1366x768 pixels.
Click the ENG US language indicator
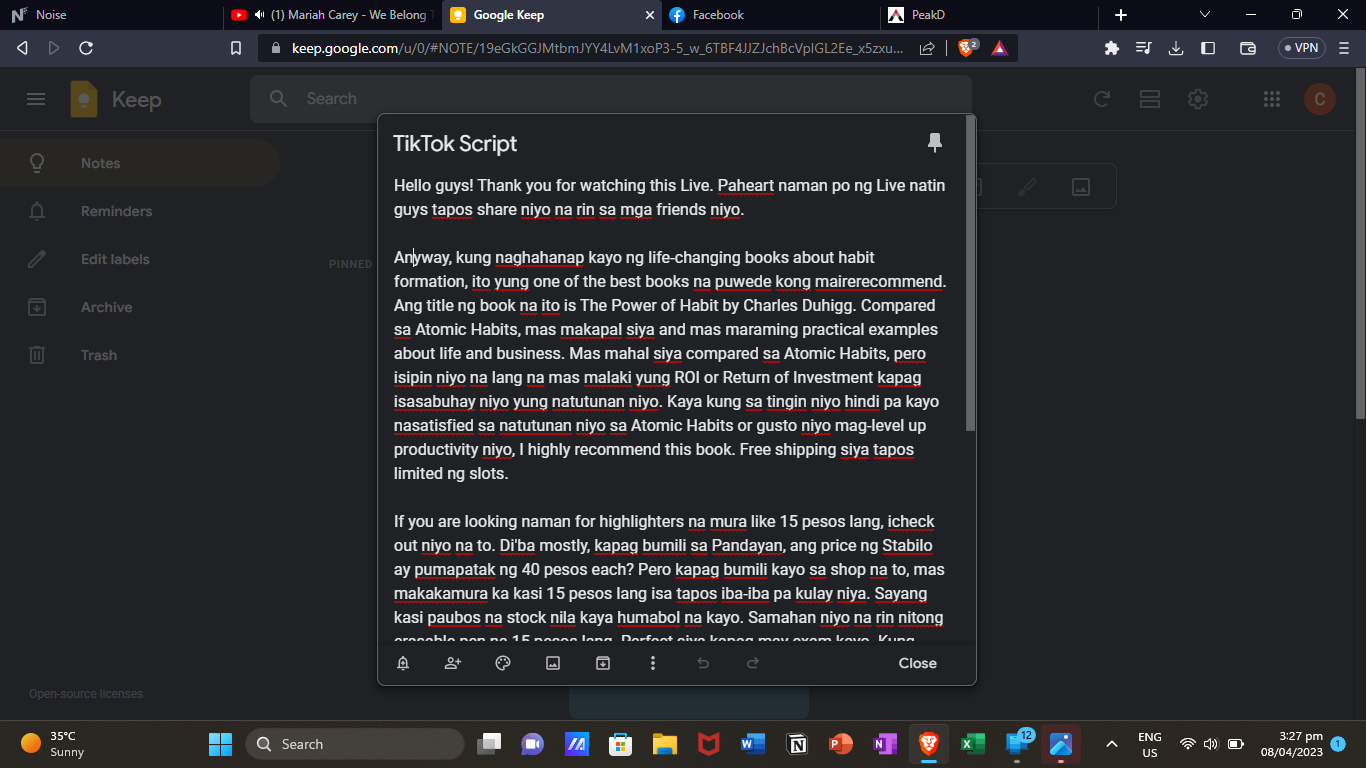pyautogui.click(x=1150, y=744)
